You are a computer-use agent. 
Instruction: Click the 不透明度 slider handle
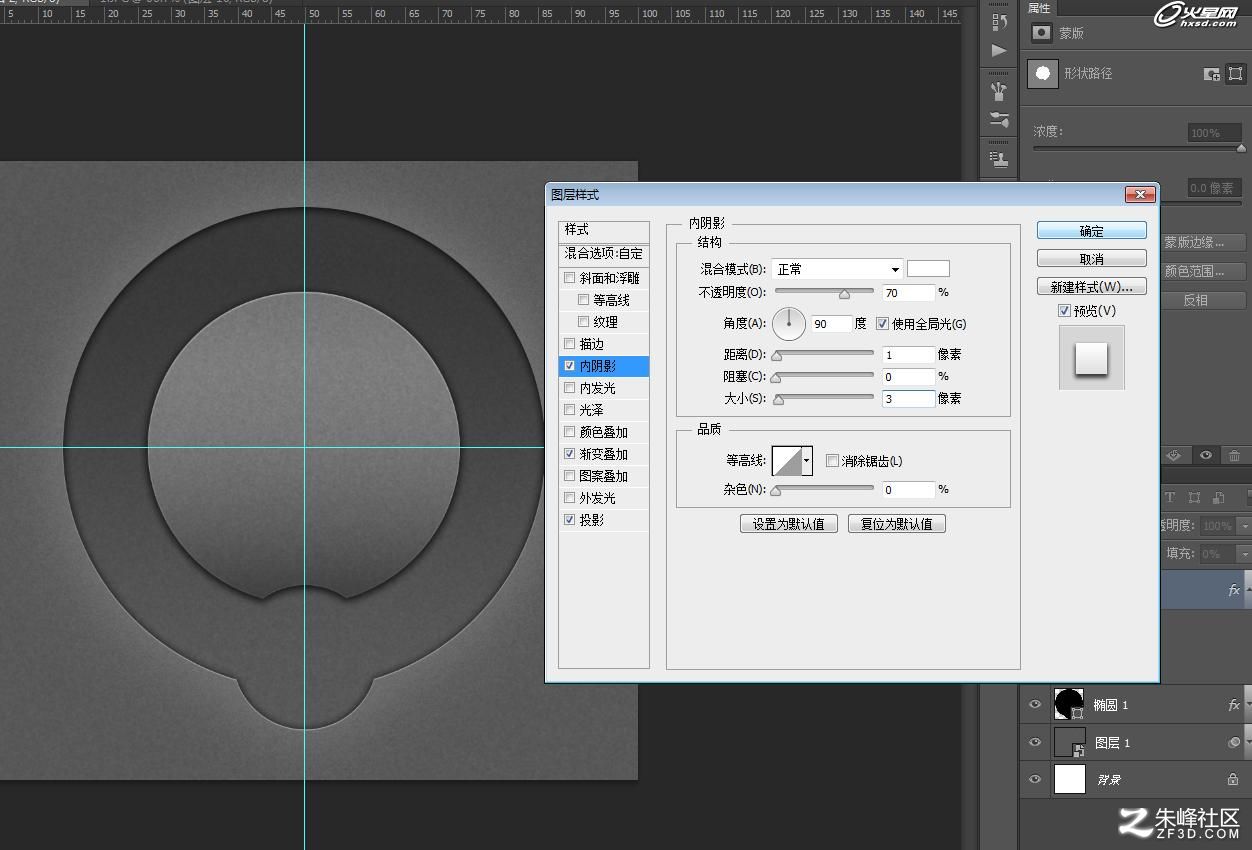pos(844,294)
